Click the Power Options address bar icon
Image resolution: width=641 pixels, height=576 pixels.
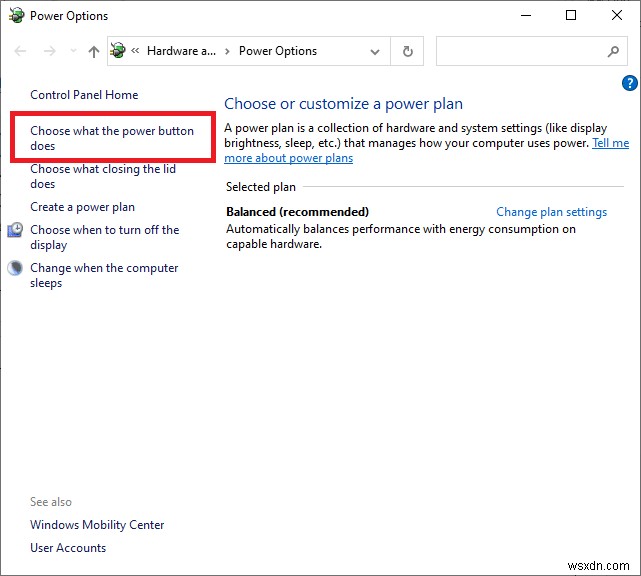(x=119, y=51)
